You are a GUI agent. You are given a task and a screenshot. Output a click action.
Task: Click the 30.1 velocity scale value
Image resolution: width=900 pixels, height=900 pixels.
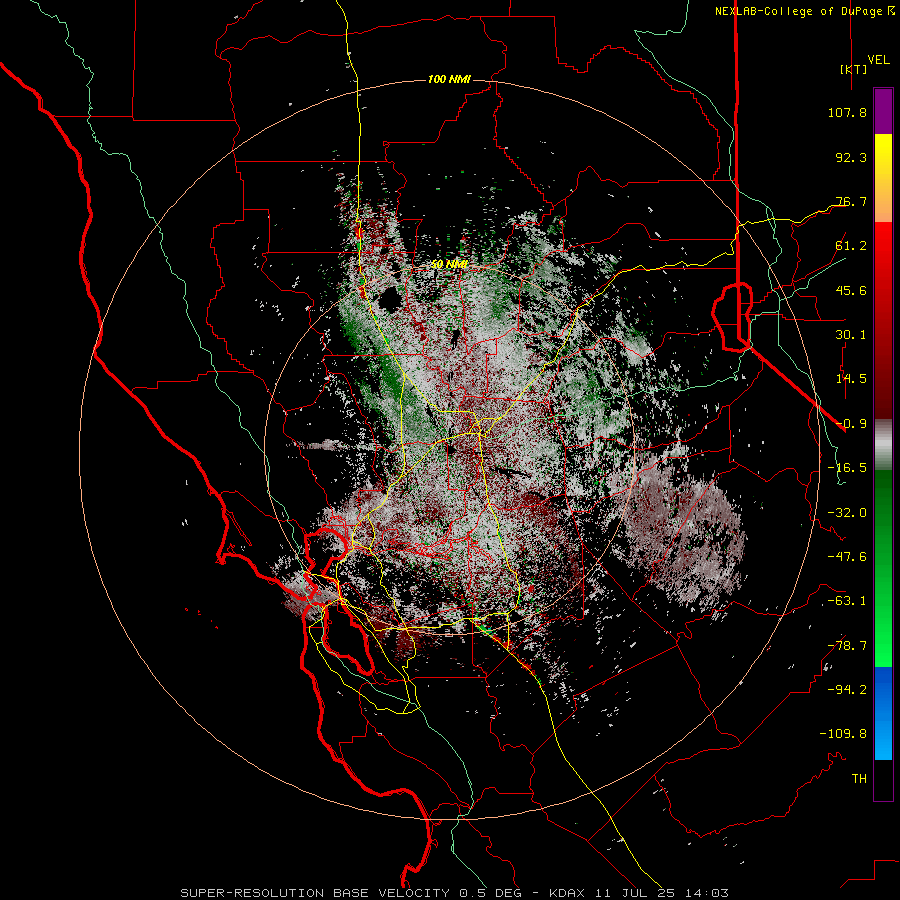[x=851, y=335]
